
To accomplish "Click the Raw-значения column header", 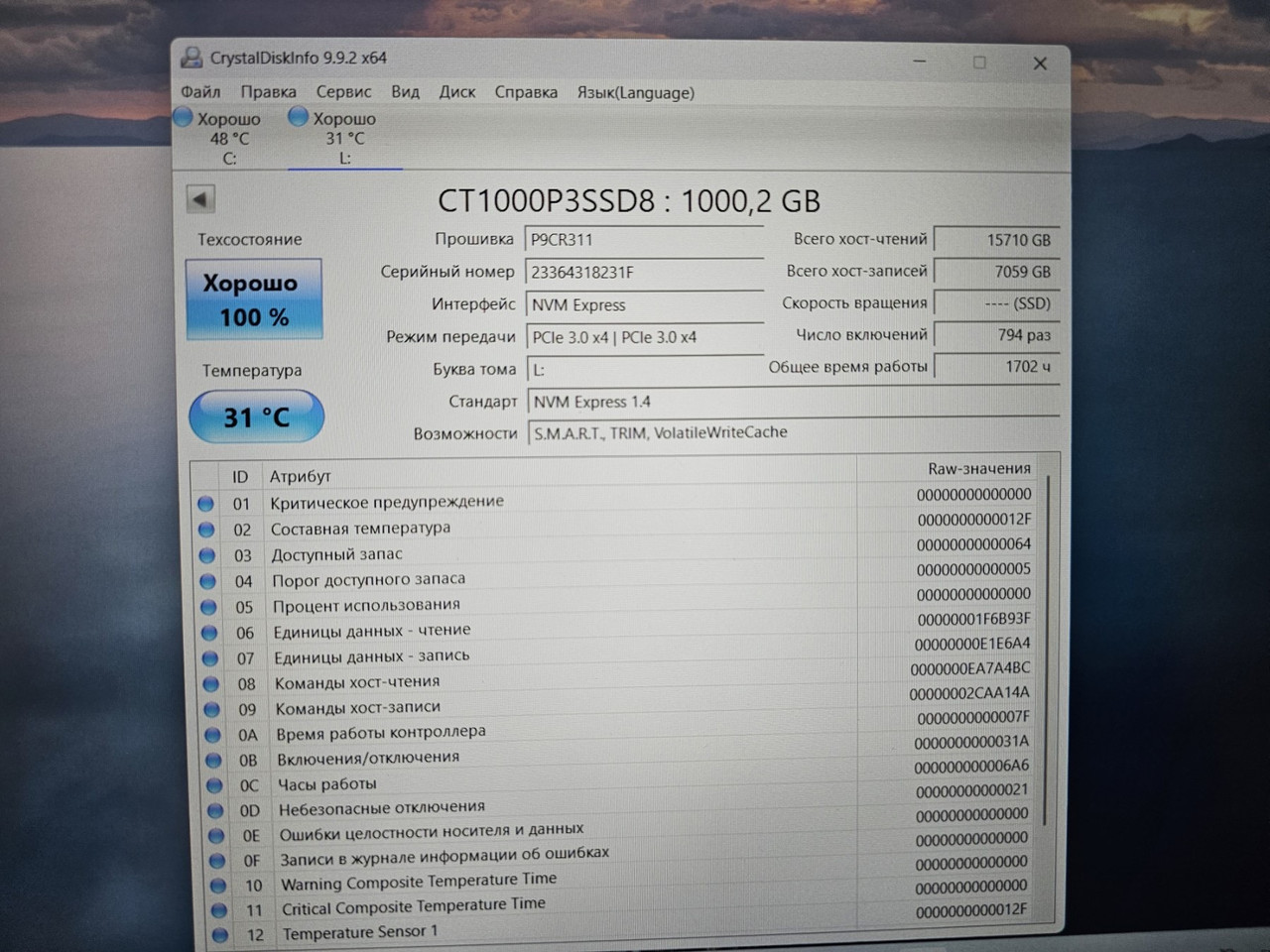I will [x=979, y=468].
